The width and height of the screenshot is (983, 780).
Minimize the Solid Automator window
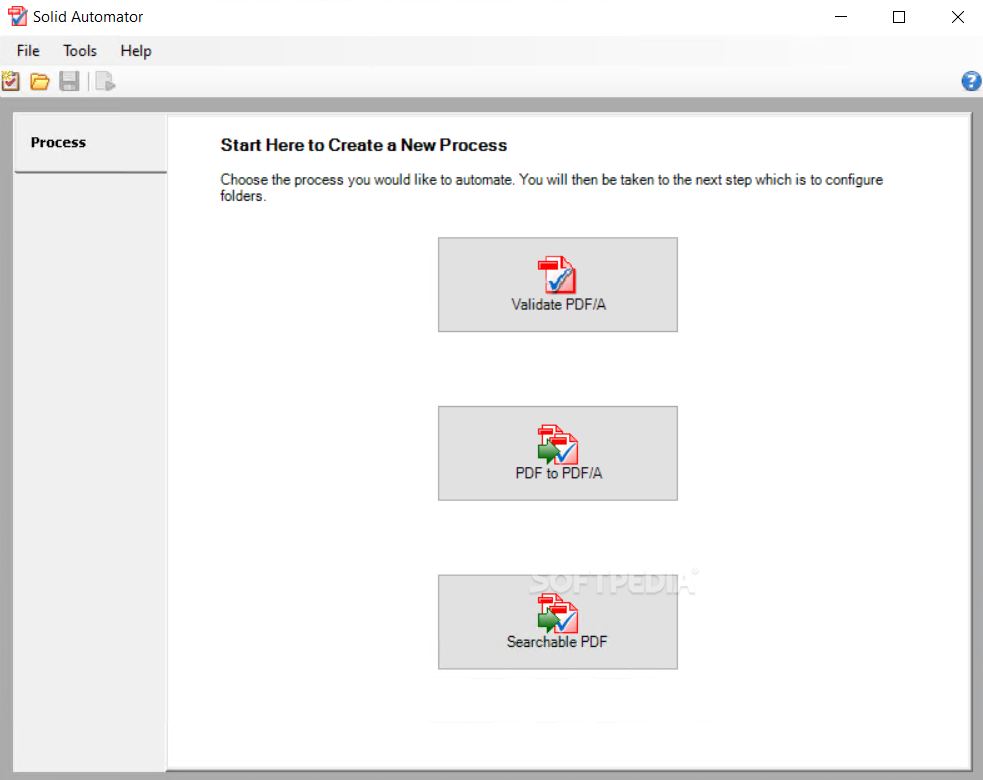coord(841,17)
